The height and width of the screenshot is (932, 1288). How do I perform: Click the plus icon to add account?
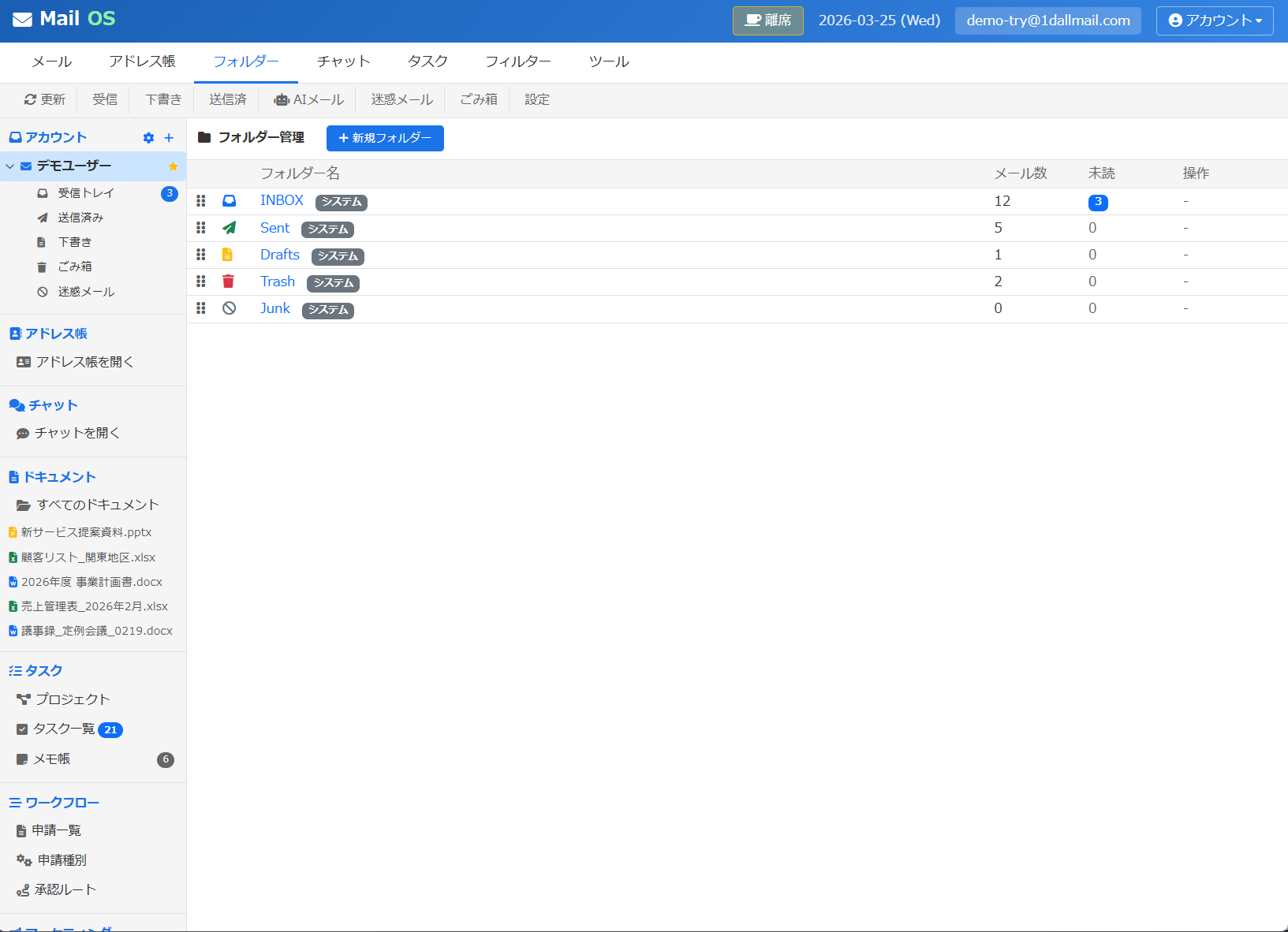pyautogui.click(x=169, y=138)
